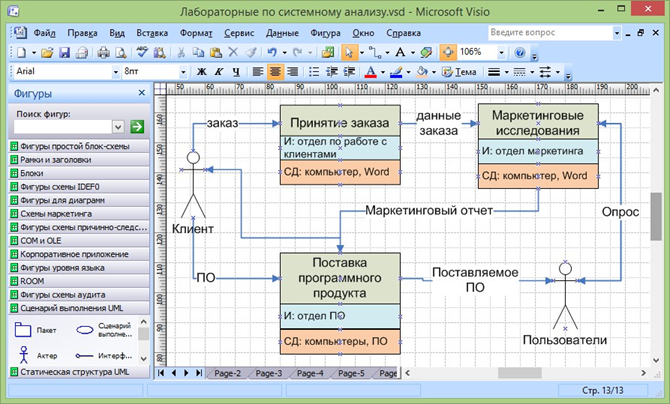Open the Вставка menu
The height and width of the screenshot is (404, 670).
pos(152,33)
